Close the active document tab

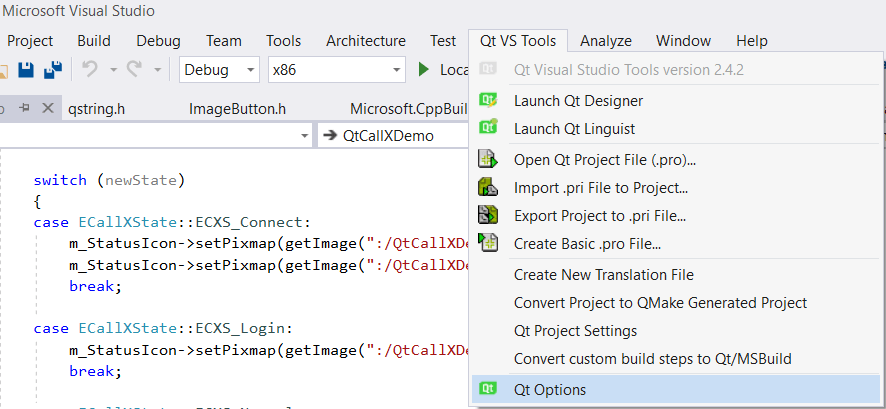pyautogui.click(x=48, y=108)
